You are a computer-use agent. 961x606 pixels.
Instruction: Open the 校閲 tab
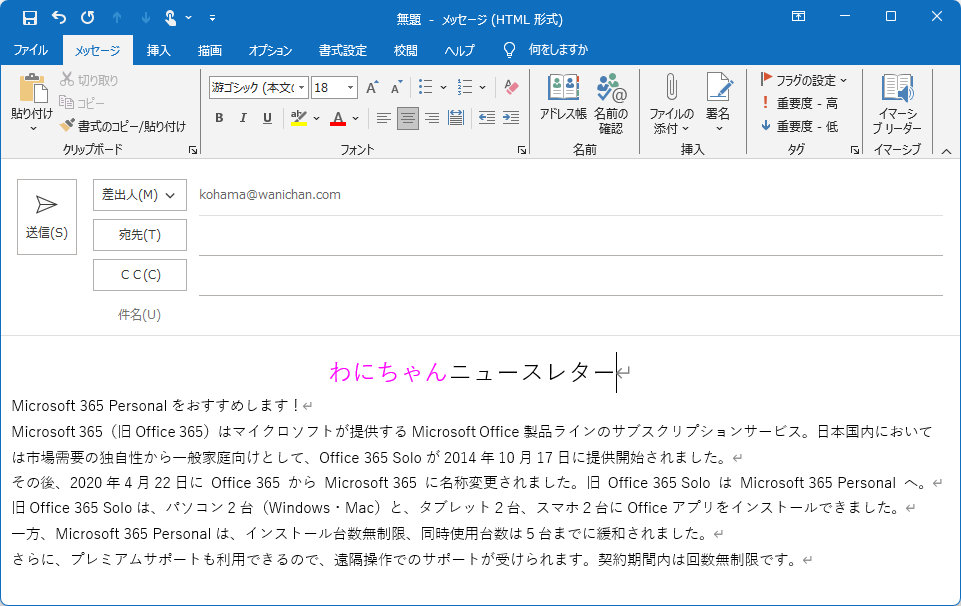[405, 50]
